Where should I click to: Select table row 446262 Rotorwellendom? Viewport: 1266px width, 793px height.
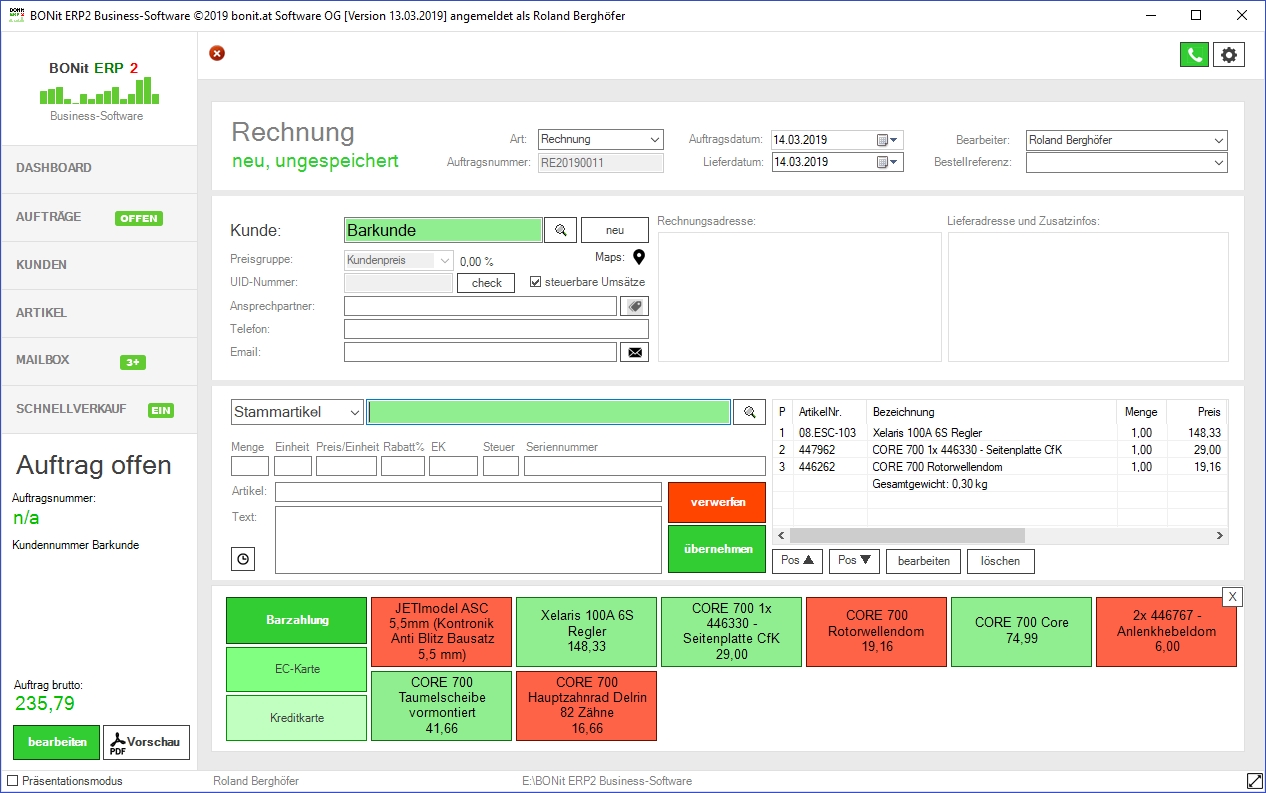pos(1000,467)
